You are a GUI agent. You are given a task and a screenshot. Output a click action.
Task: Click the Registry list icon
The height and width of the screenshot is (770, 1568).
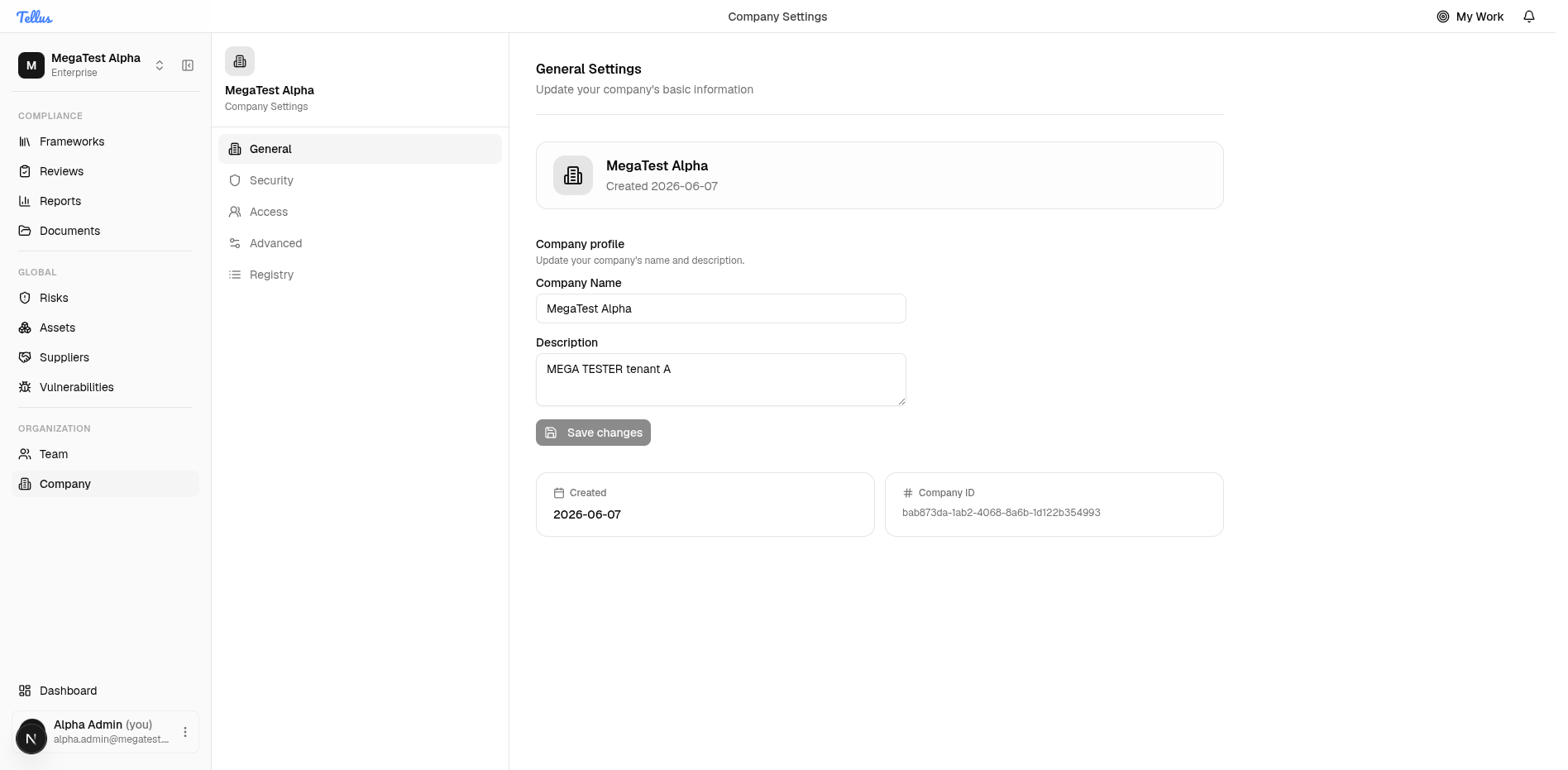pyautogui.click(x=235, y=275)
